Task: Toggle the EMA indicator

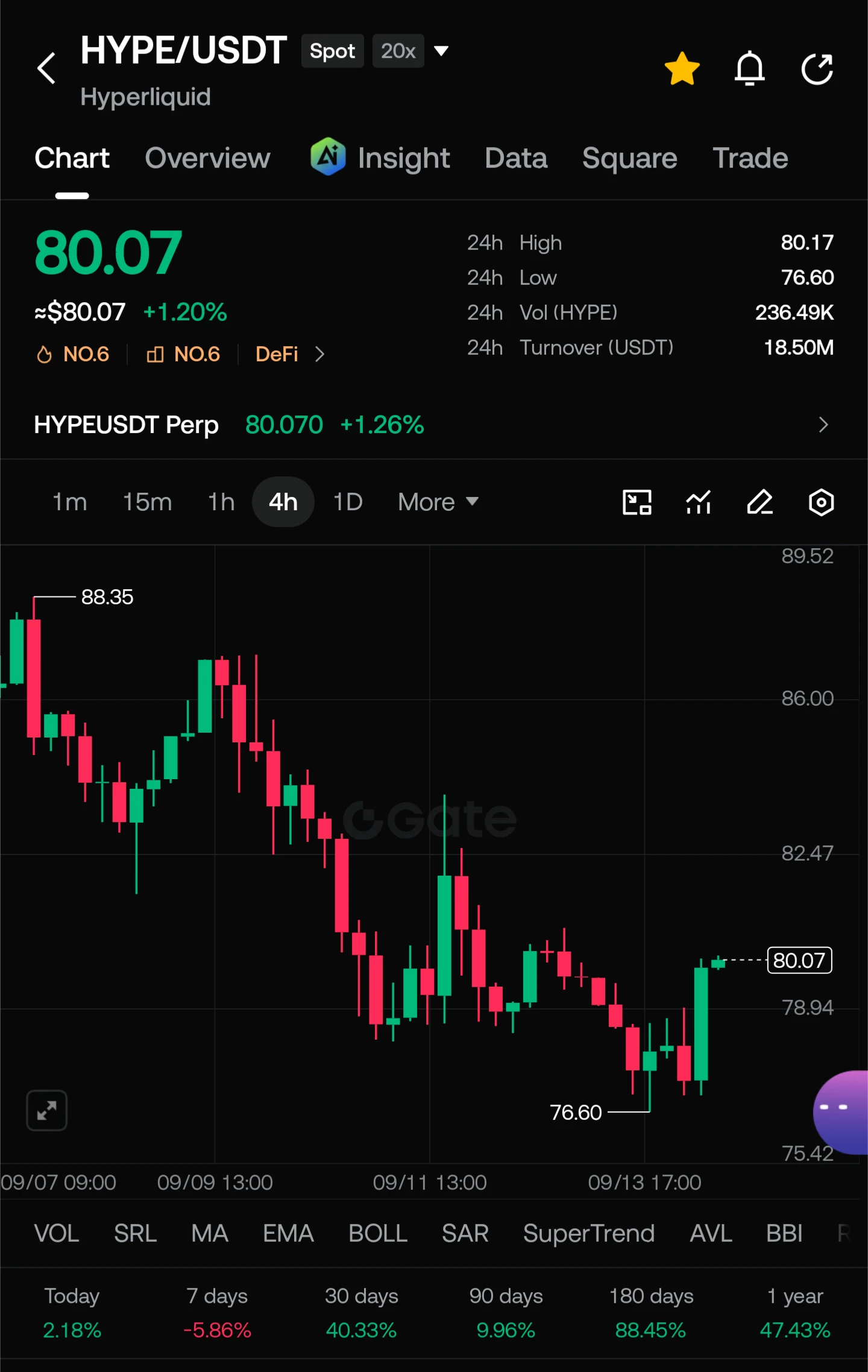Action: point(289,1233)
